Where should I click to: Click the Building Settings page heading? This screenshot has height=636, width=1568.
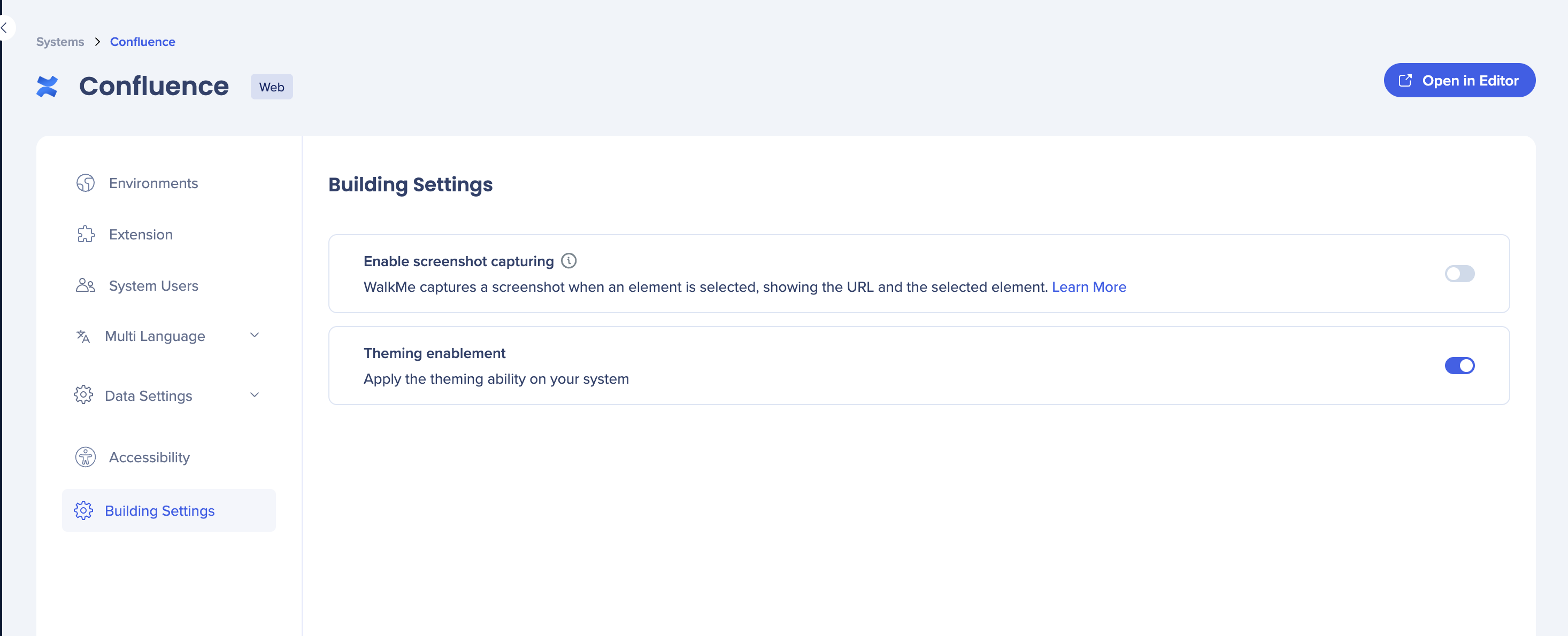(410, 184)
